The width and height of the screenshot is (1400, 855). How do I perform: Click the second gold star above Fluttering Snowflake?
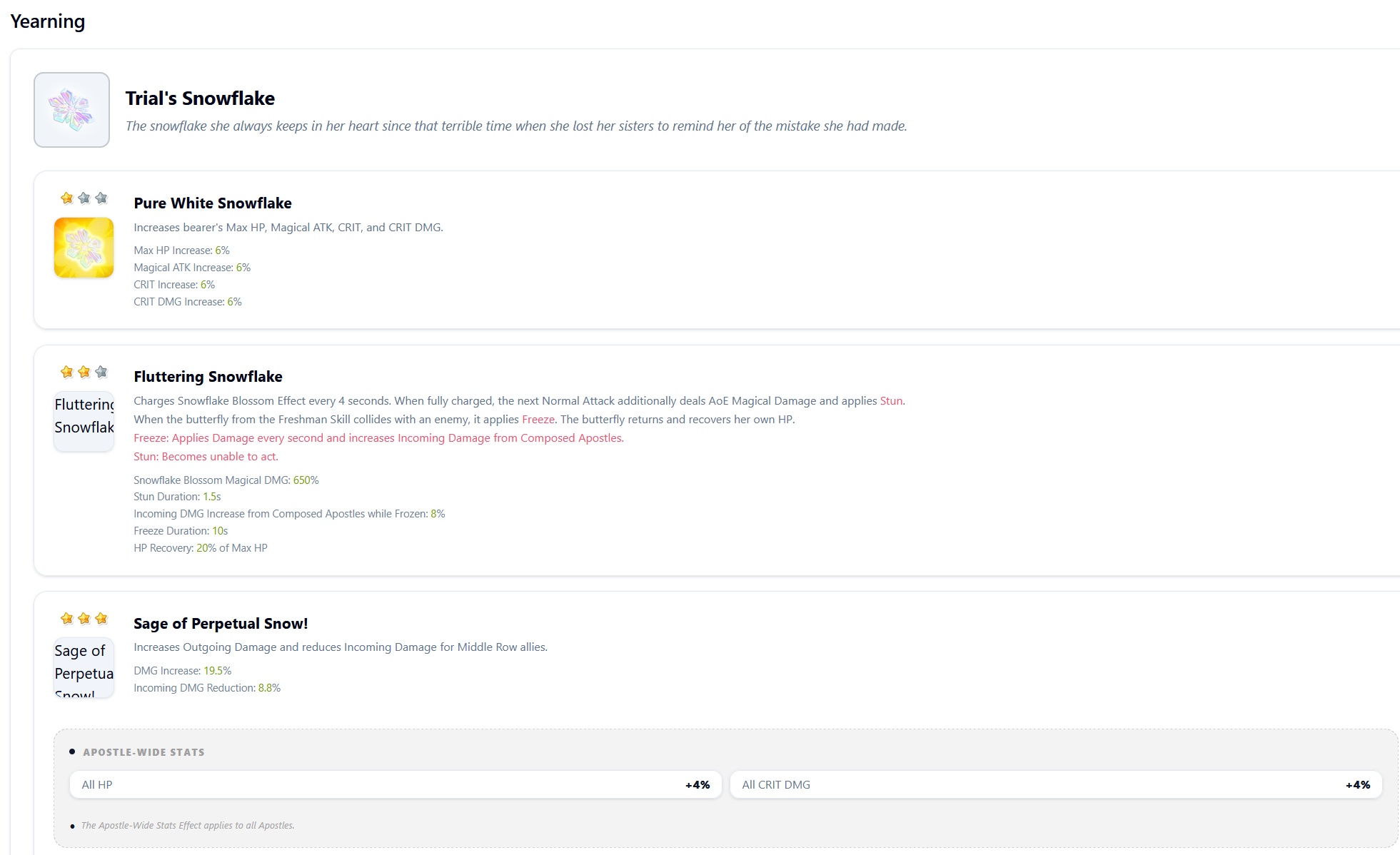click(x=84, y=372)
